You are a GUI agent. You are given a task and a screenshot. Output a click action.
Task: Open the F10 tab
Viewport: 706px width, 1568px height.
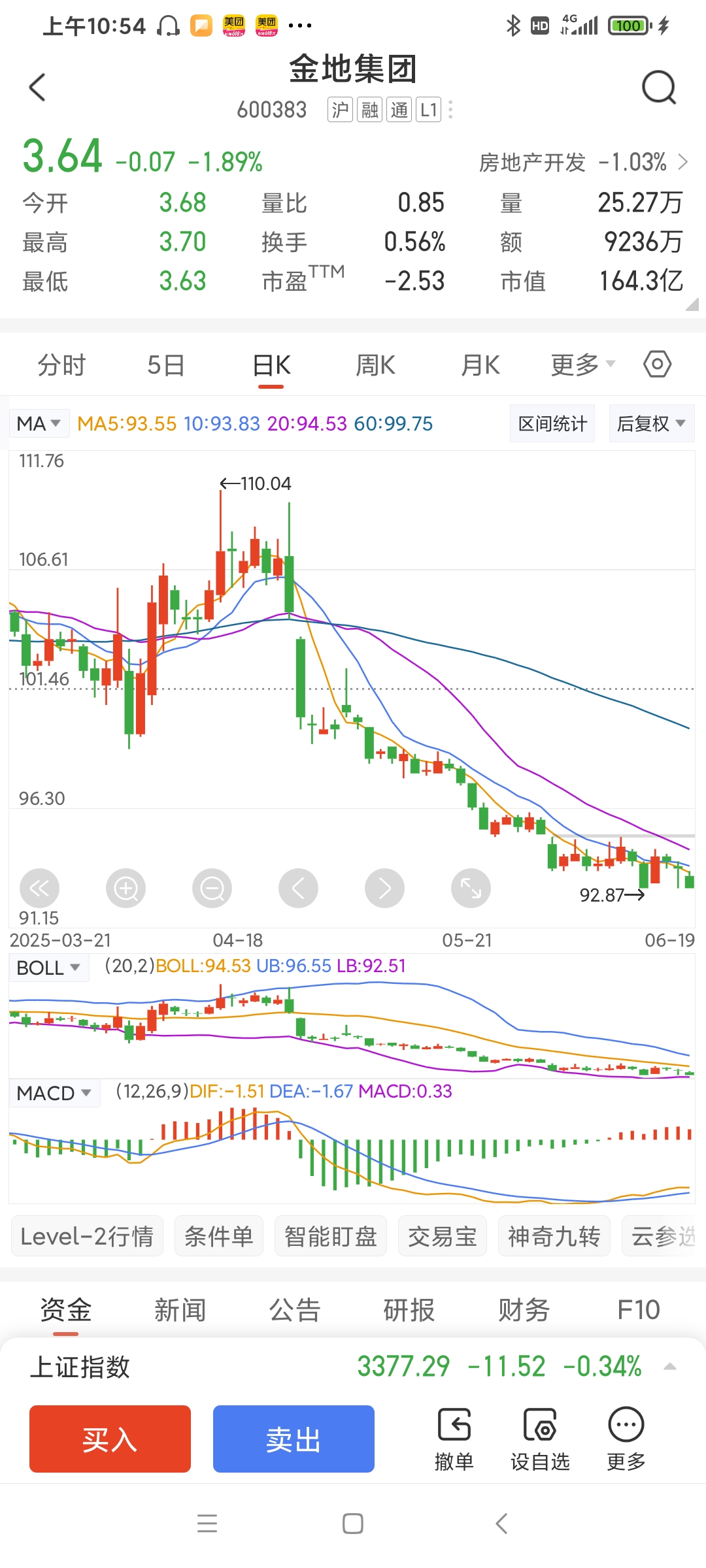(639, 1309)
